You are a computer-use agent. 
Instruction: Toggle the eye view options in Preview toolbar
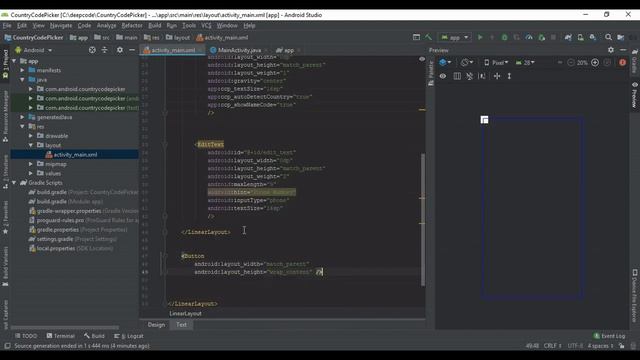pyautogui.click(x=443, y=76)
